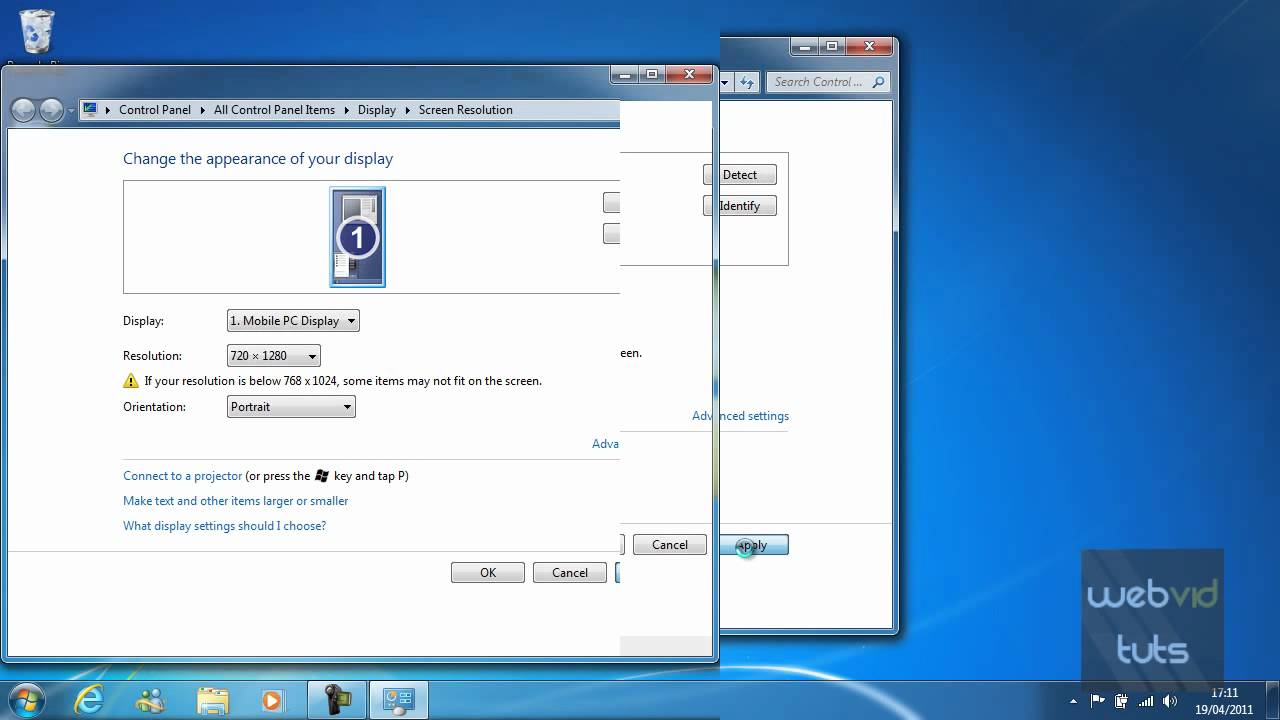
Task: Click the 'Orientation:' label
Action: click(154, 407)
